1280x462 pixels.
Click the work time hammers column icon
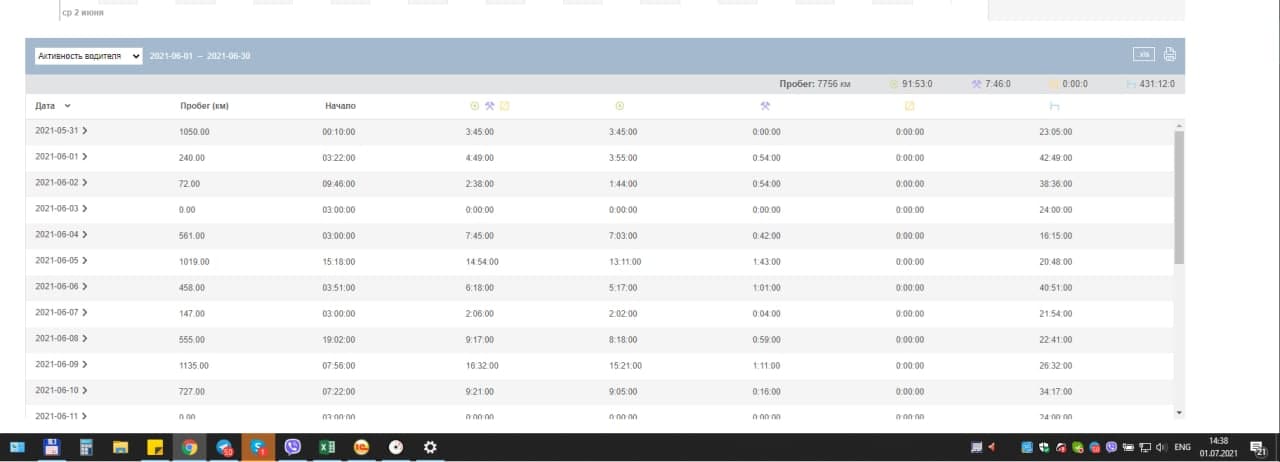tap(765, 106)
